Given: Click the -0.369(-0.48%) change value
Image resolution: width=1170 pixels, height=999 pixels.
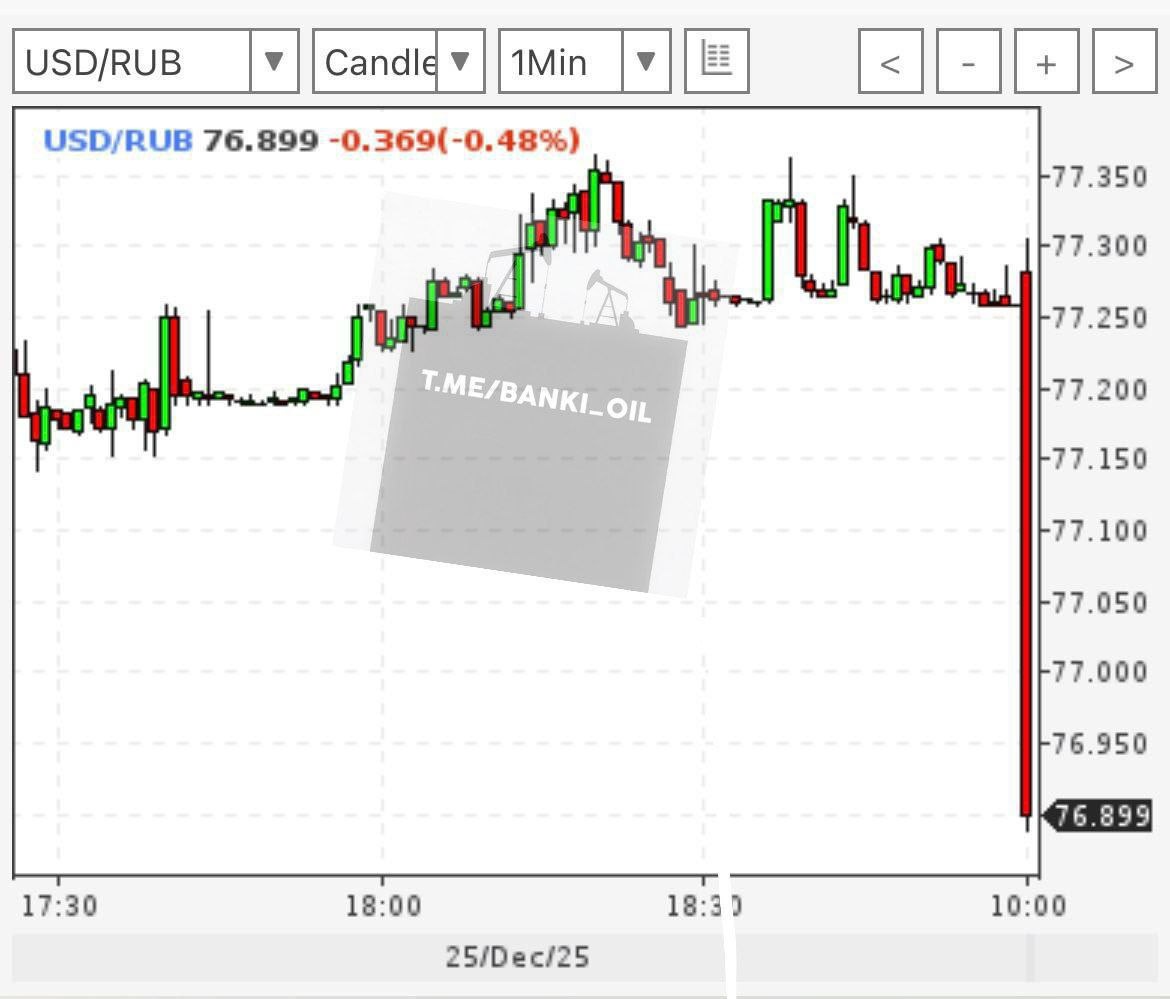Looking at the screenshot, I should click(x=454, y=140).
